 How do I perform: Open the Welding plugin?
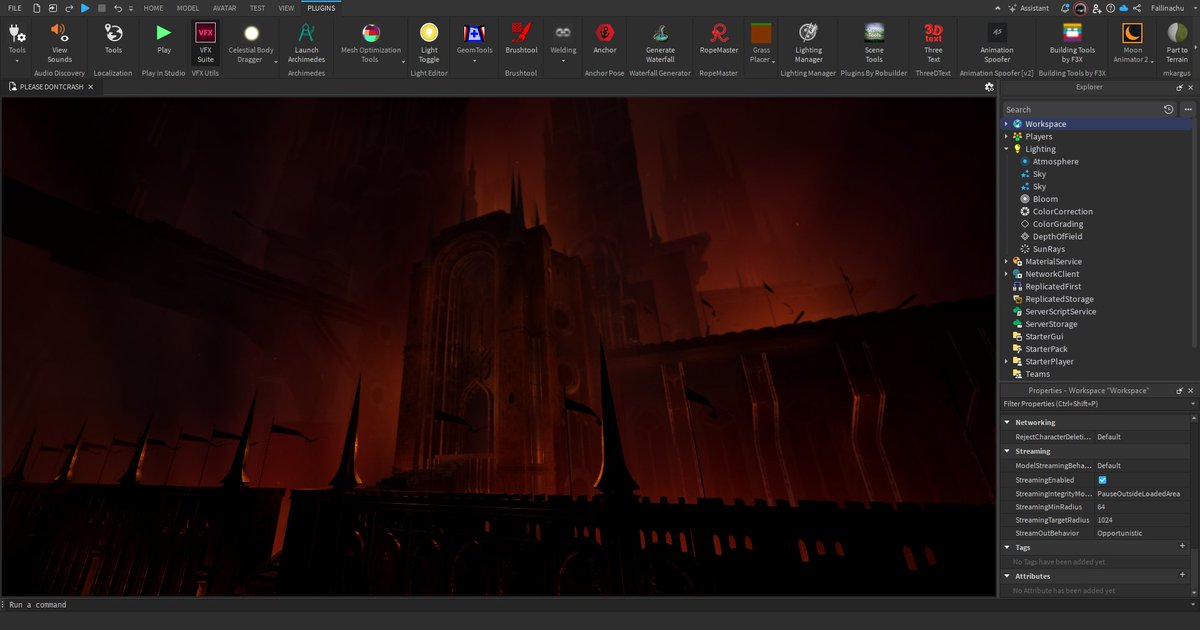click(563, 40)
